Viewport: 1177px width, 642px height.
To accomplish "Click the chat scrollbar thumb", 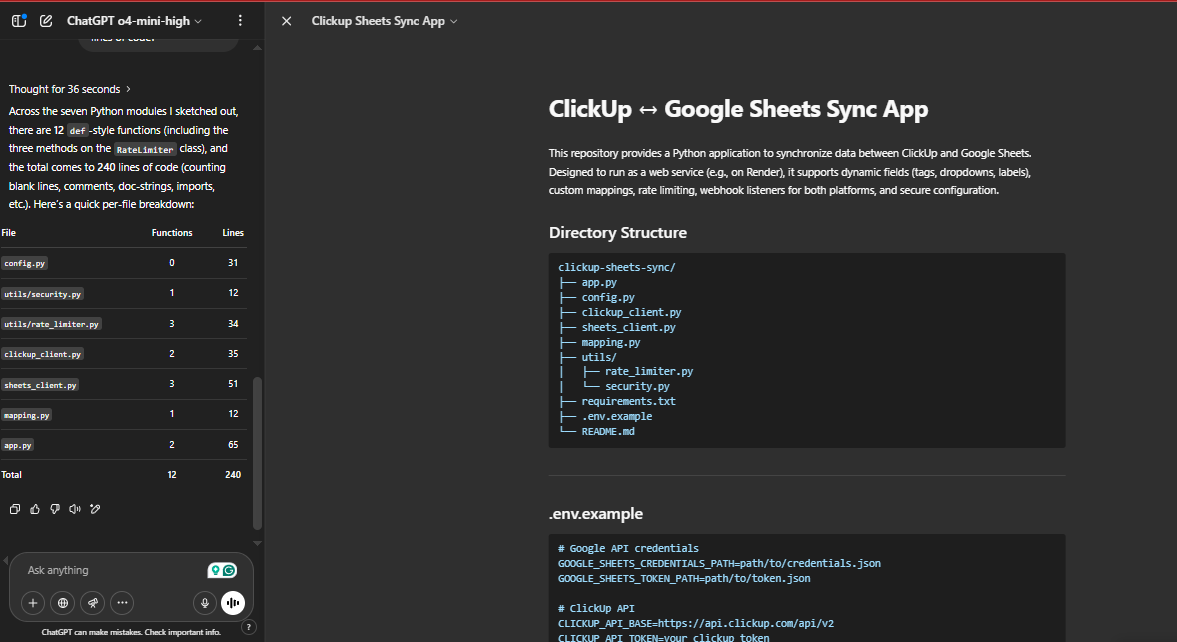I will click(x=257, y=453).
